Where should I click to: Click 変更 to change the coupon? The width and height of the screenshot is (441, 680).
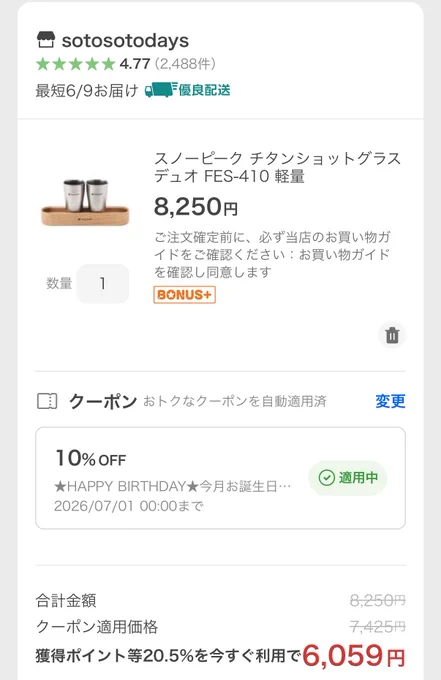[x=390, y=401]
